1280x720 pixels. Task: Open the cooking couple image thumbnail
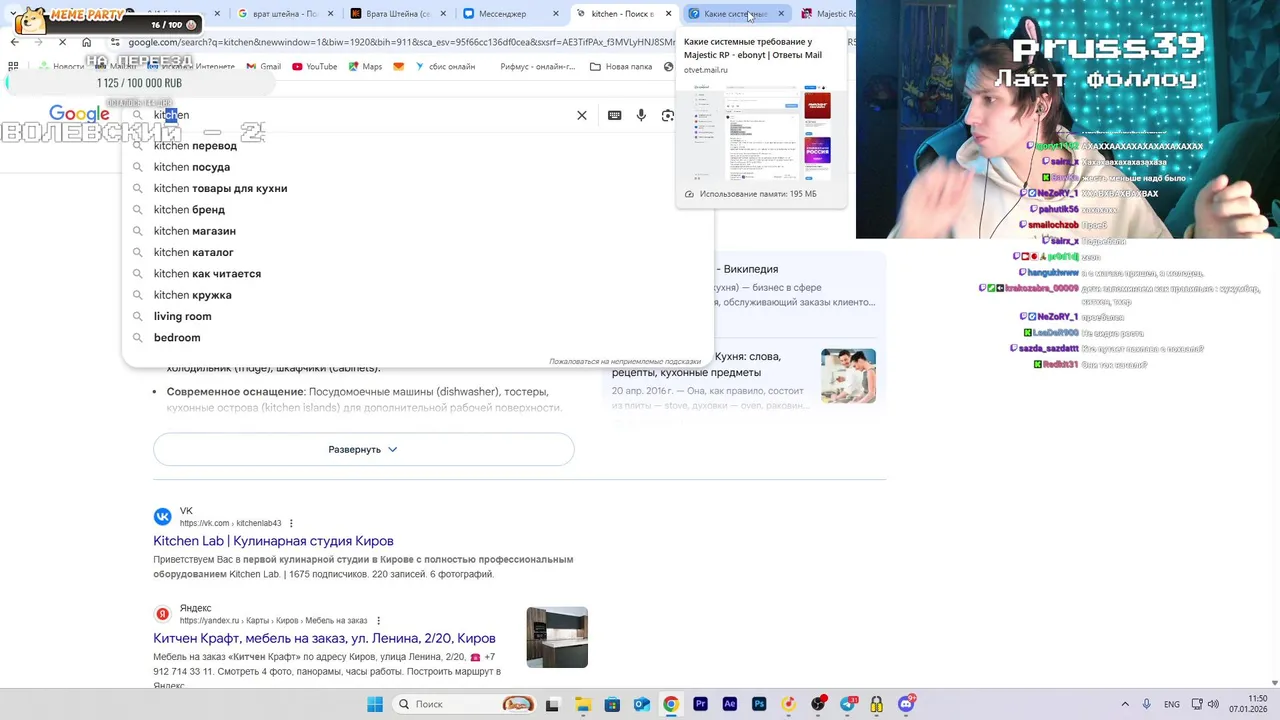click(x=848, y=376)
